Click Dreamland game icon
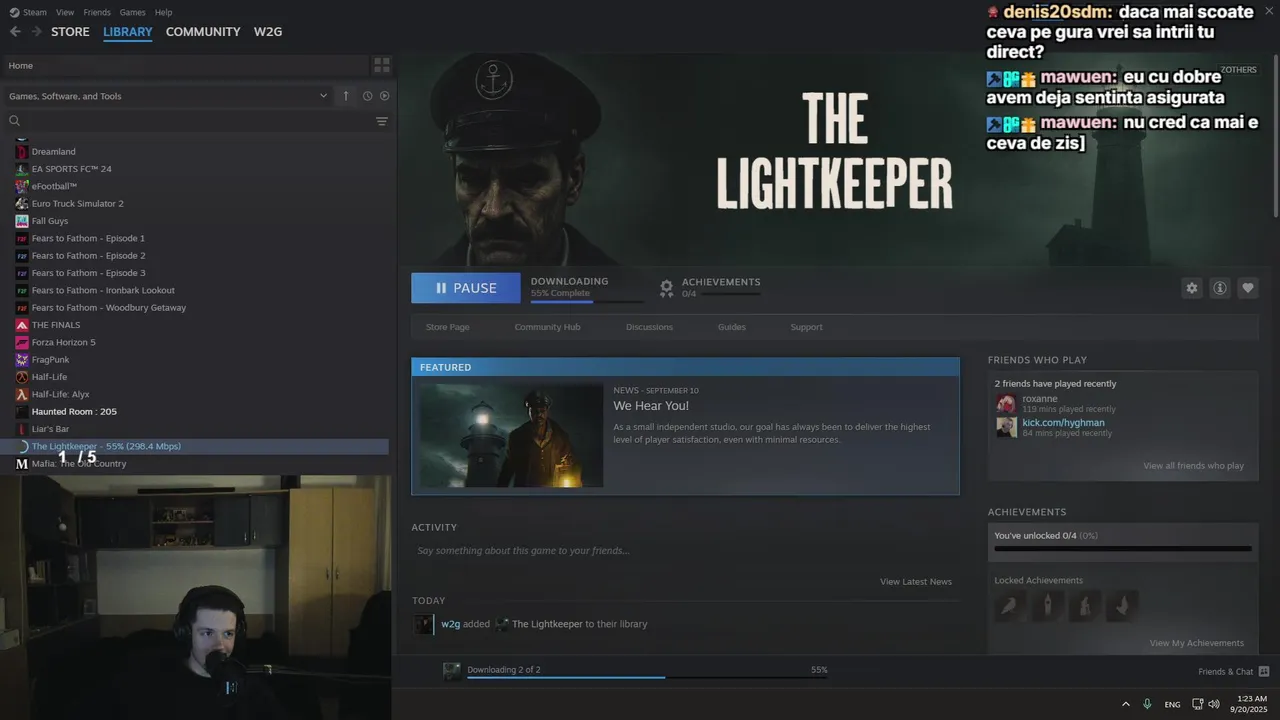Image resolution: width=1280 pixels, height=720 pixels. pyautogui.click(x=22, y=152)
